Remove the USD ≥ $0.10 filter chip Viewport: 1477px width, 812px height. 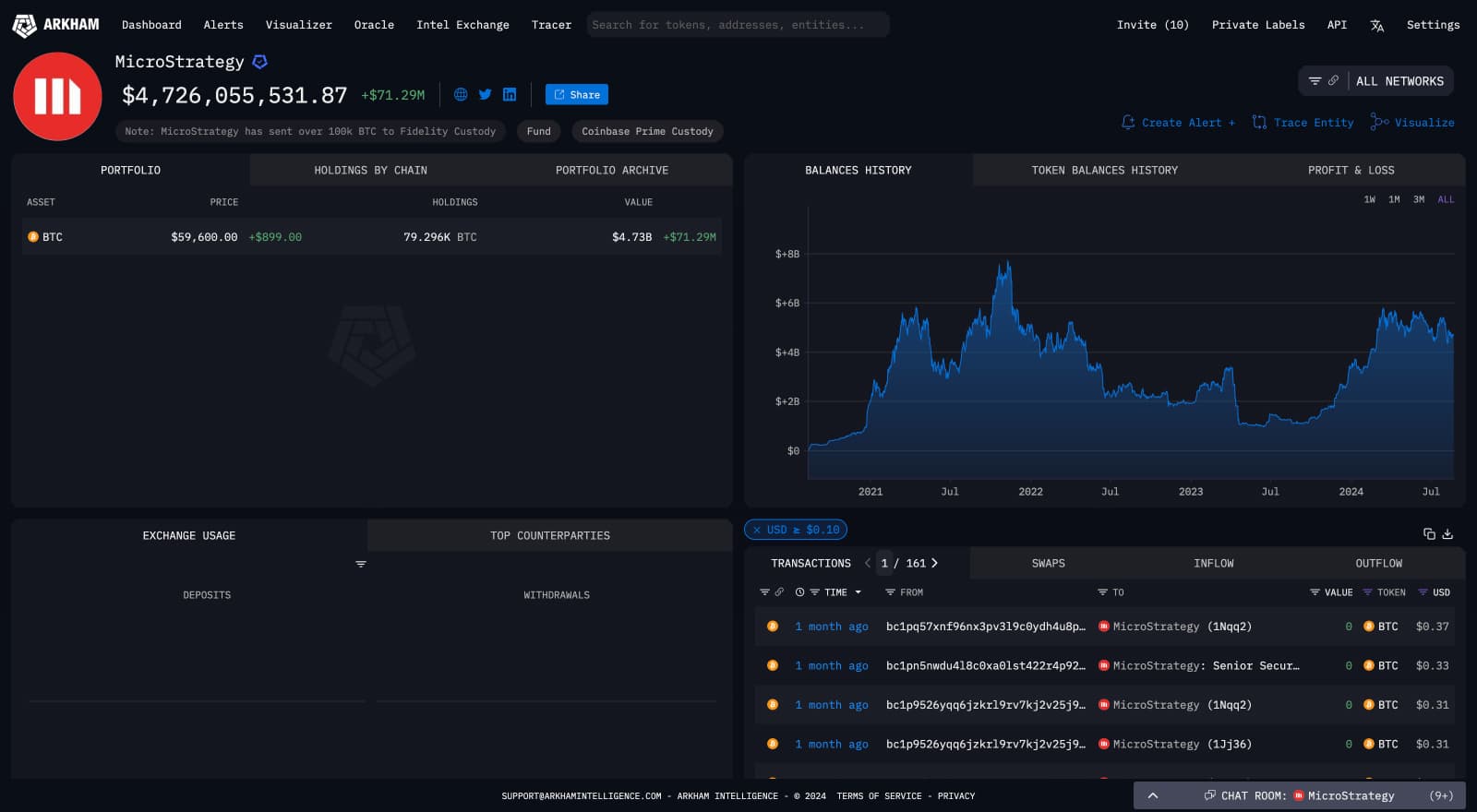click(x=757, y=530)
